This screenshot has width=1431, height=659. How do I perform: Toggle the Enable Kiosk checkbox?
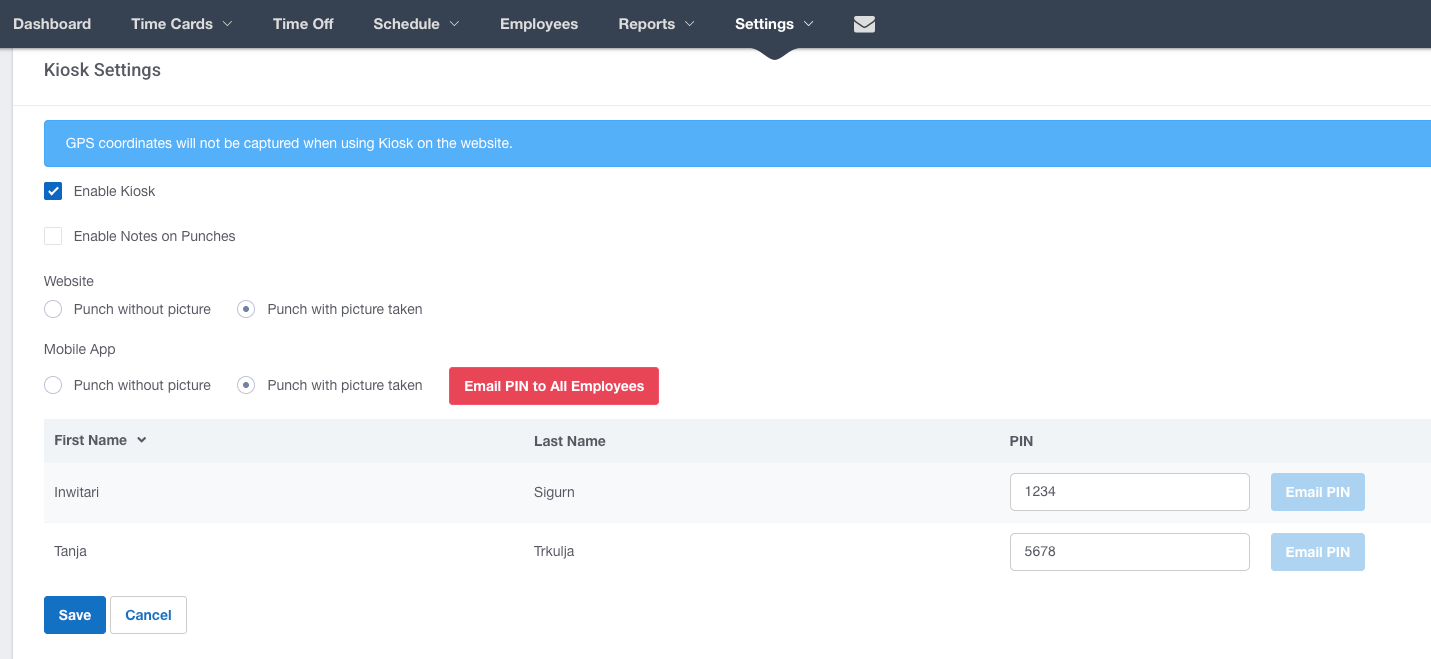[53, 191]
